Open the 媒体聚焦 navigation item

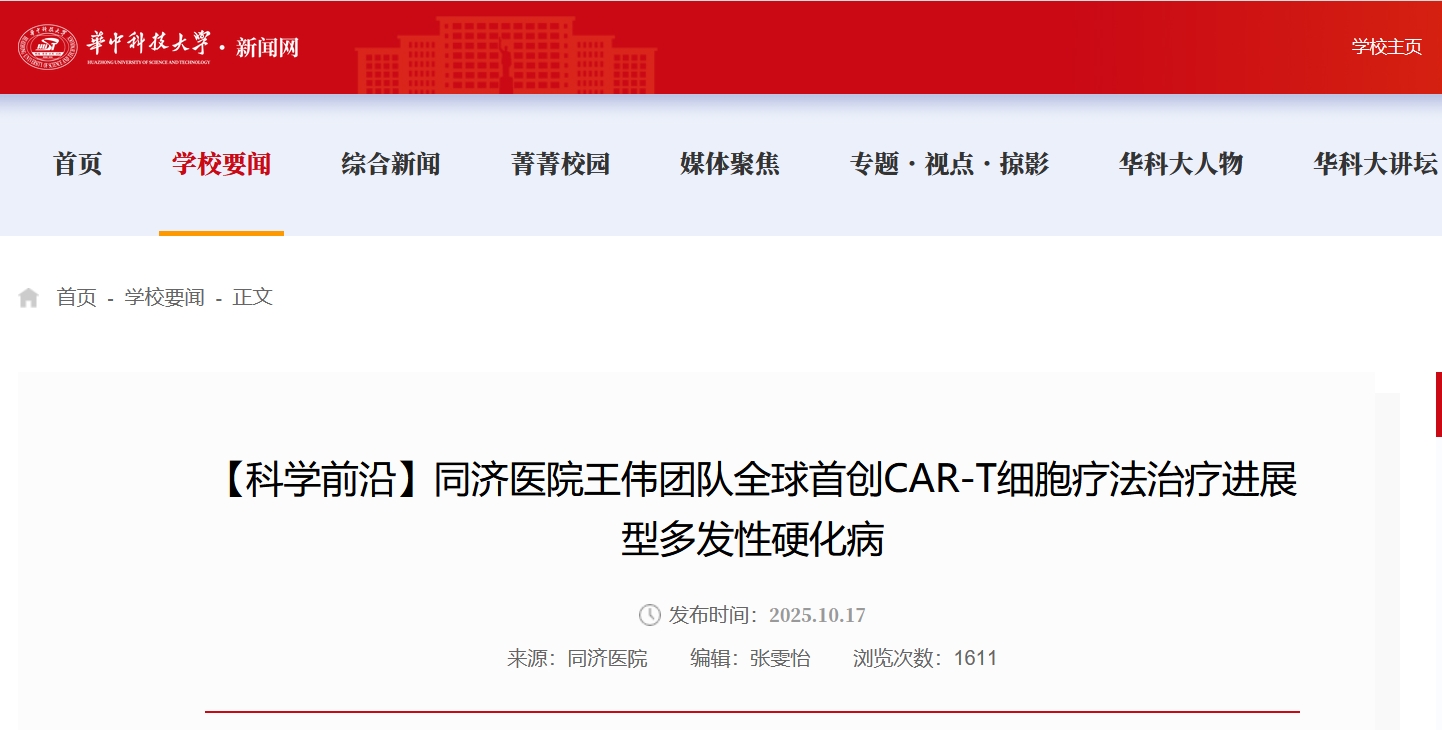pyautogui.click(x=730, y=164)
